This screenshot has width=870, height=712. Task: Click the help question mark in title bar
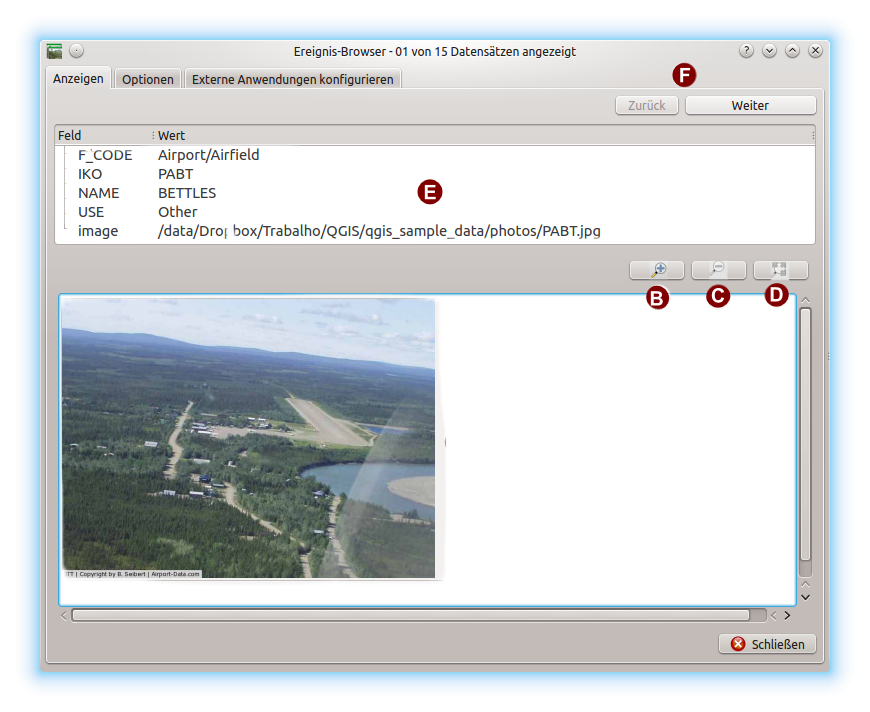click(746, 51)
